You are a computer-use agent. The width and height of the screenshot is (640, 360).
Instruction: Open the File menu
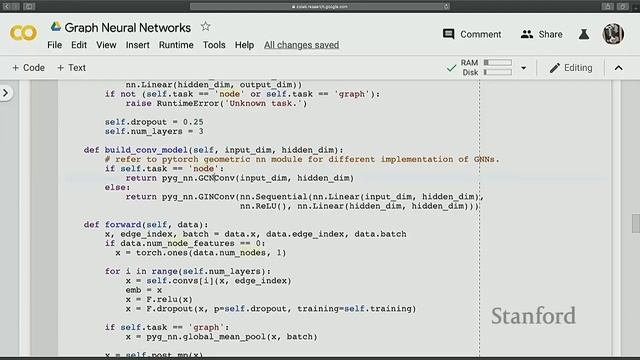(x=55, y=45)
